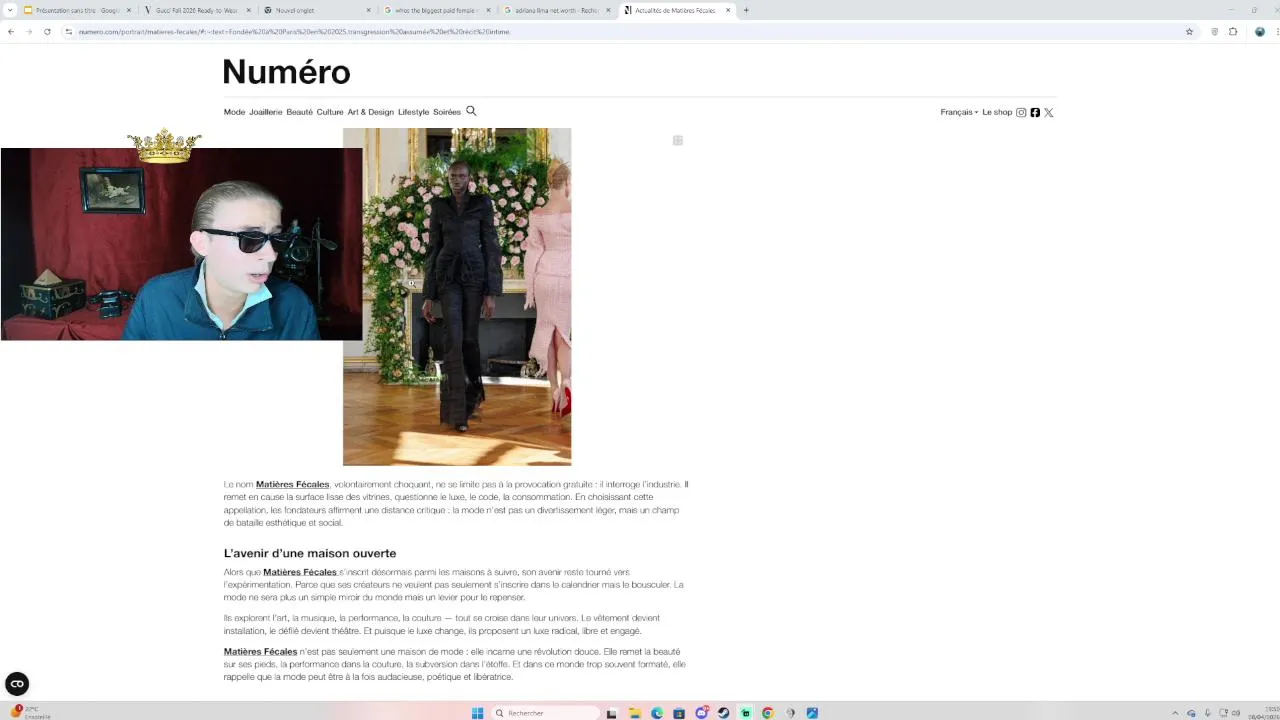Open the taskbar clock and date

1262,713
